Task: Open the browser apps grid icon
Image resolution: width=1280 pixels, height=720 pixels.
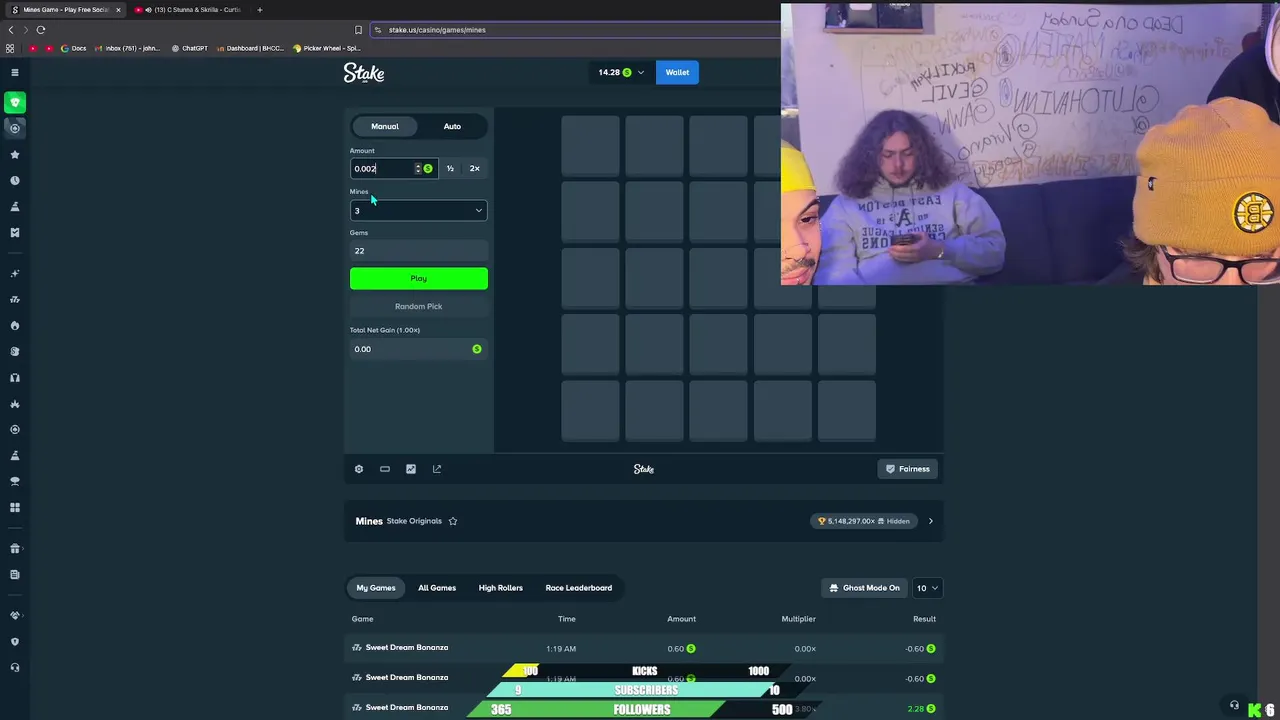Action: click(x=10, y=48)
